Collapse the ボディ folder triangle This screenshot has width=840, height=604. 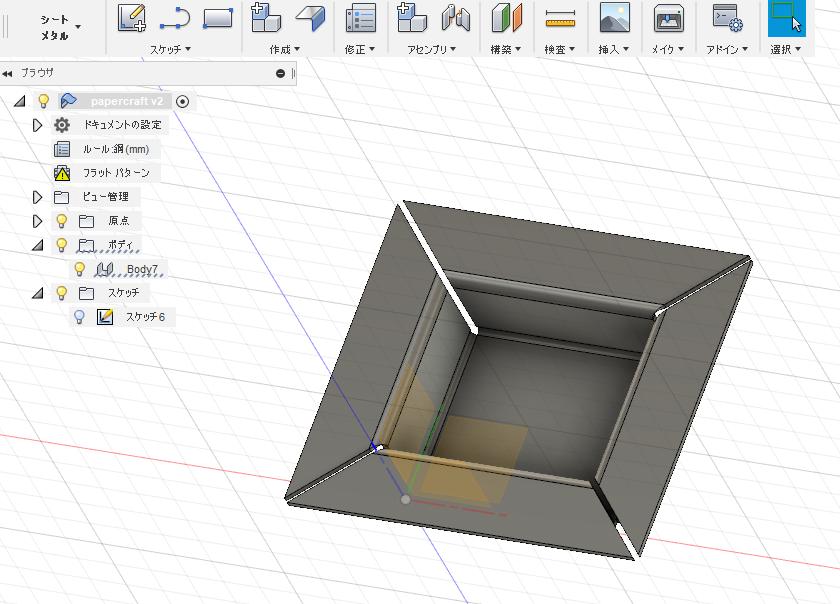click(37, 245)
